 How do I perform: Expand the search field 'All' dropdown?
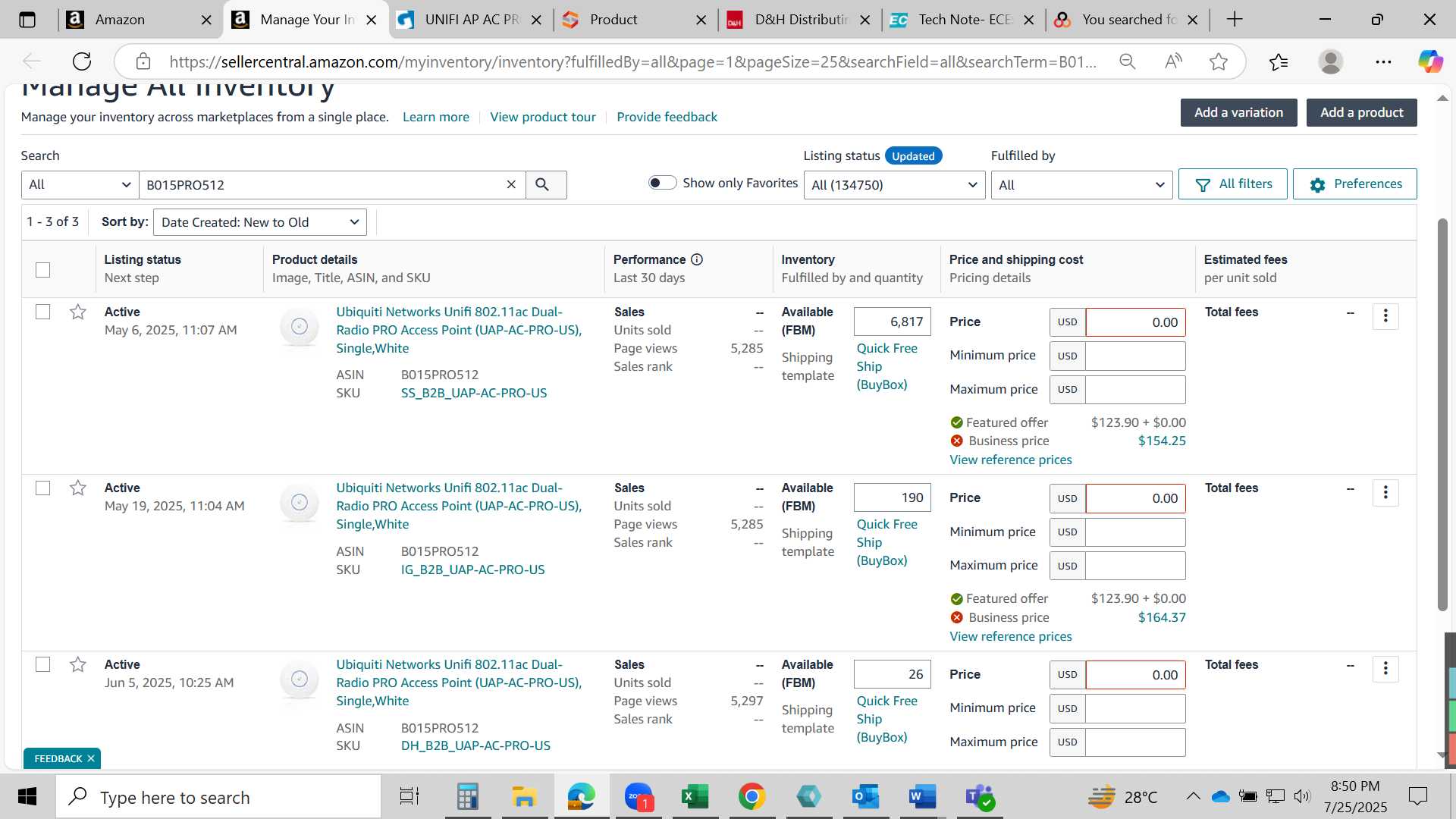[x=80, y=184]
